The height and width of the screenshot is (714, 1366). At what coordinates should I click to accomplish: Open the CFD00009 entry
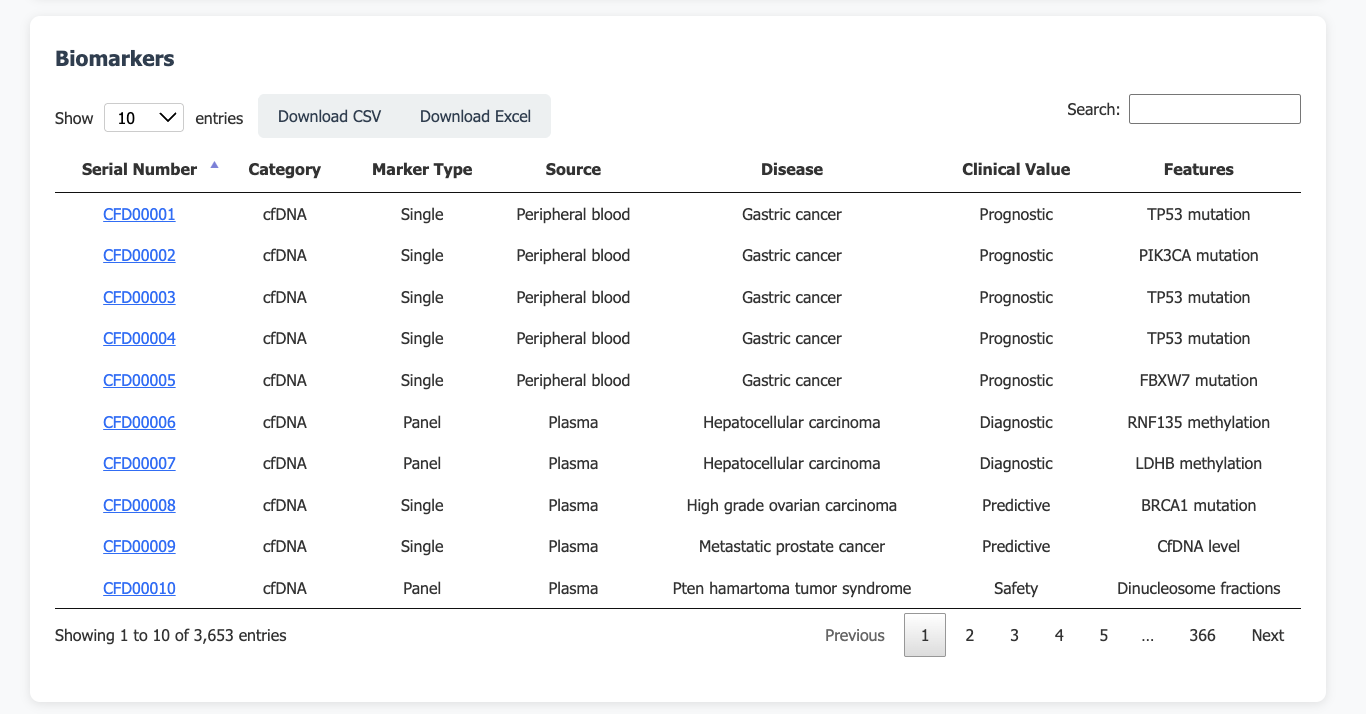tap(139, 546)
